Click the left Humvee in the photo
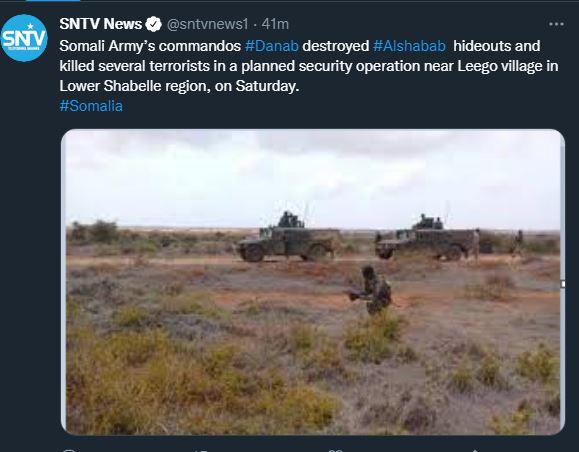This screenshot has height=452, width=579. pos(289,237)
